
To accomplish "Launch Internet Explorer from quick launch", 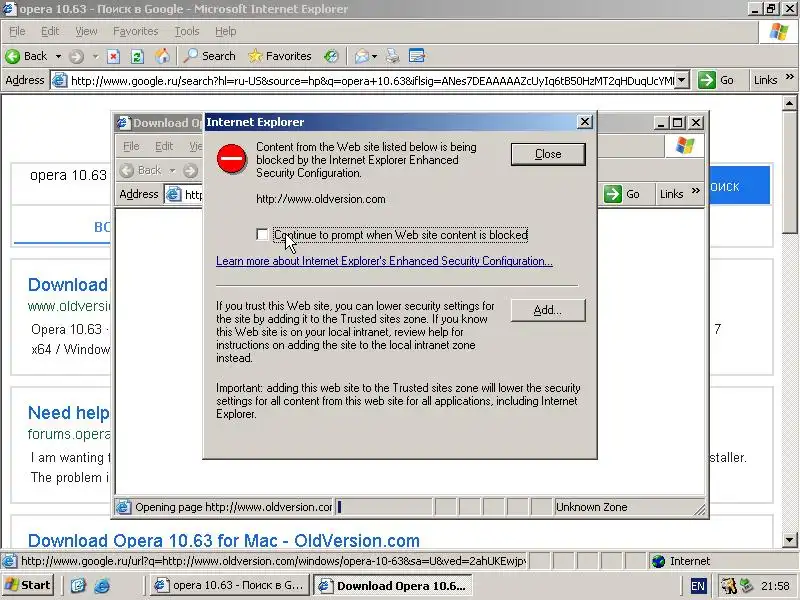I will click(102, 586).
